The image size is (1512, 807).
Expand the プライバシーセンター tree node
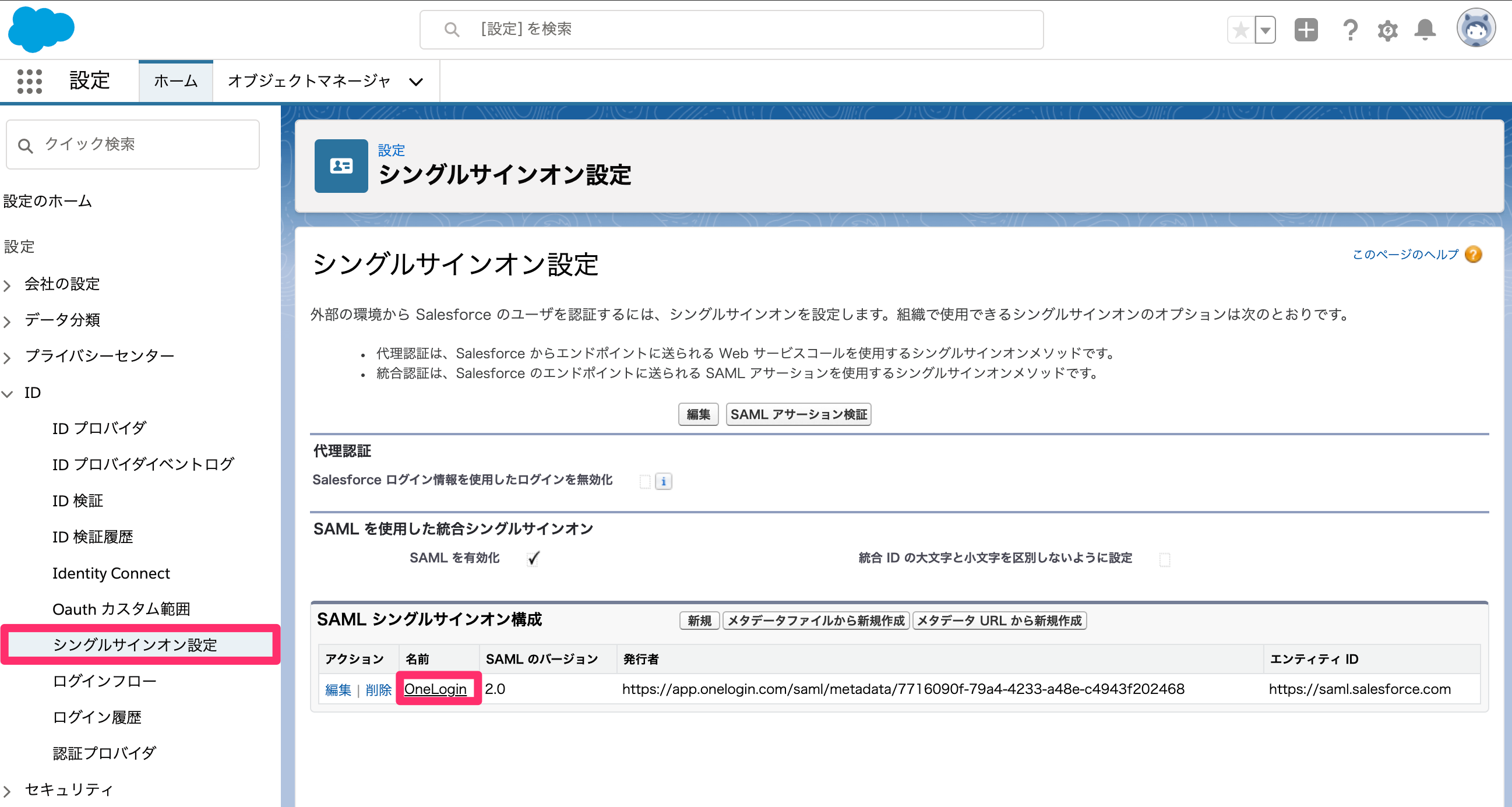pyautogui.click(x=7, y=357)
